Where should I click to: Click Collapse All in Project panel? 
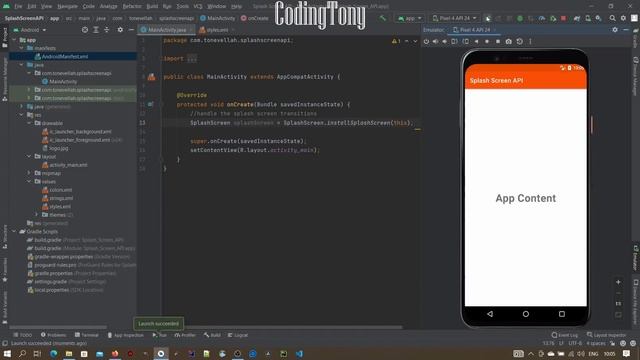107,30
